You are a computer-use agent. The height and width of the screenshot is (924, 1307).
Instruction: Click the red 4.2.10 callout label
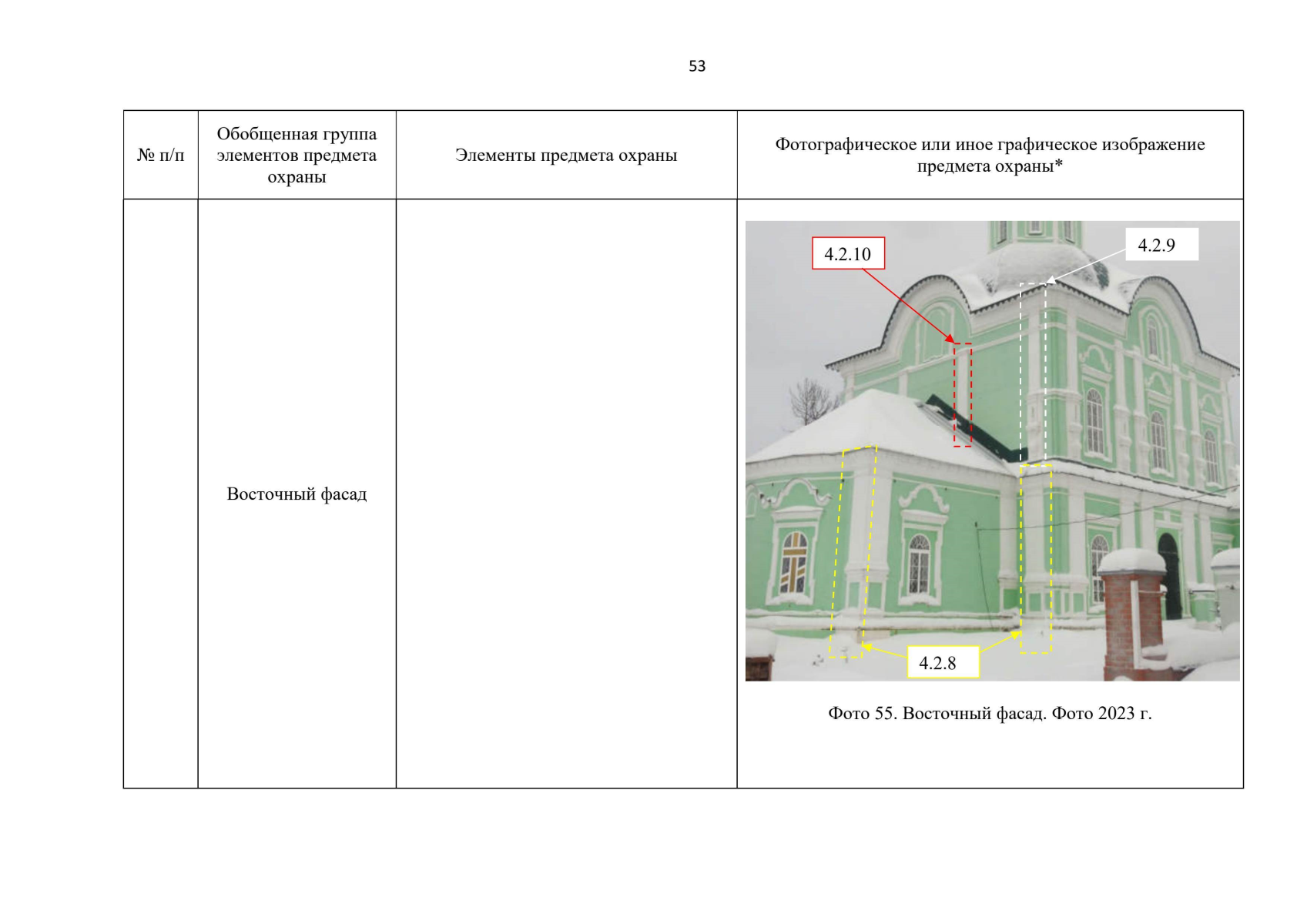(x=847, y=254)
